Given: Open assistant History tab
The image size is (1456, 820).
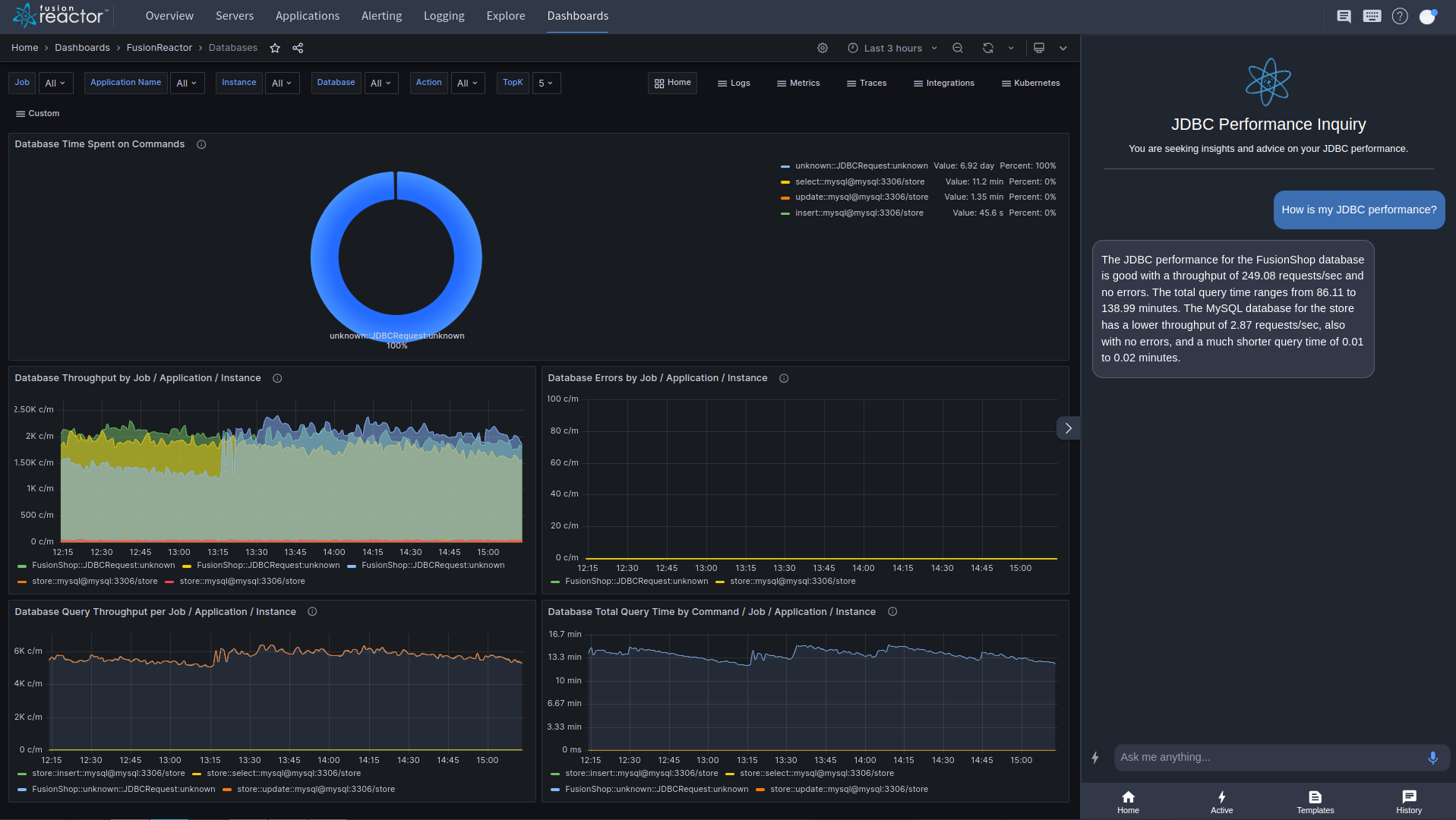Looking at the screenshot, I should [1409, 802].
